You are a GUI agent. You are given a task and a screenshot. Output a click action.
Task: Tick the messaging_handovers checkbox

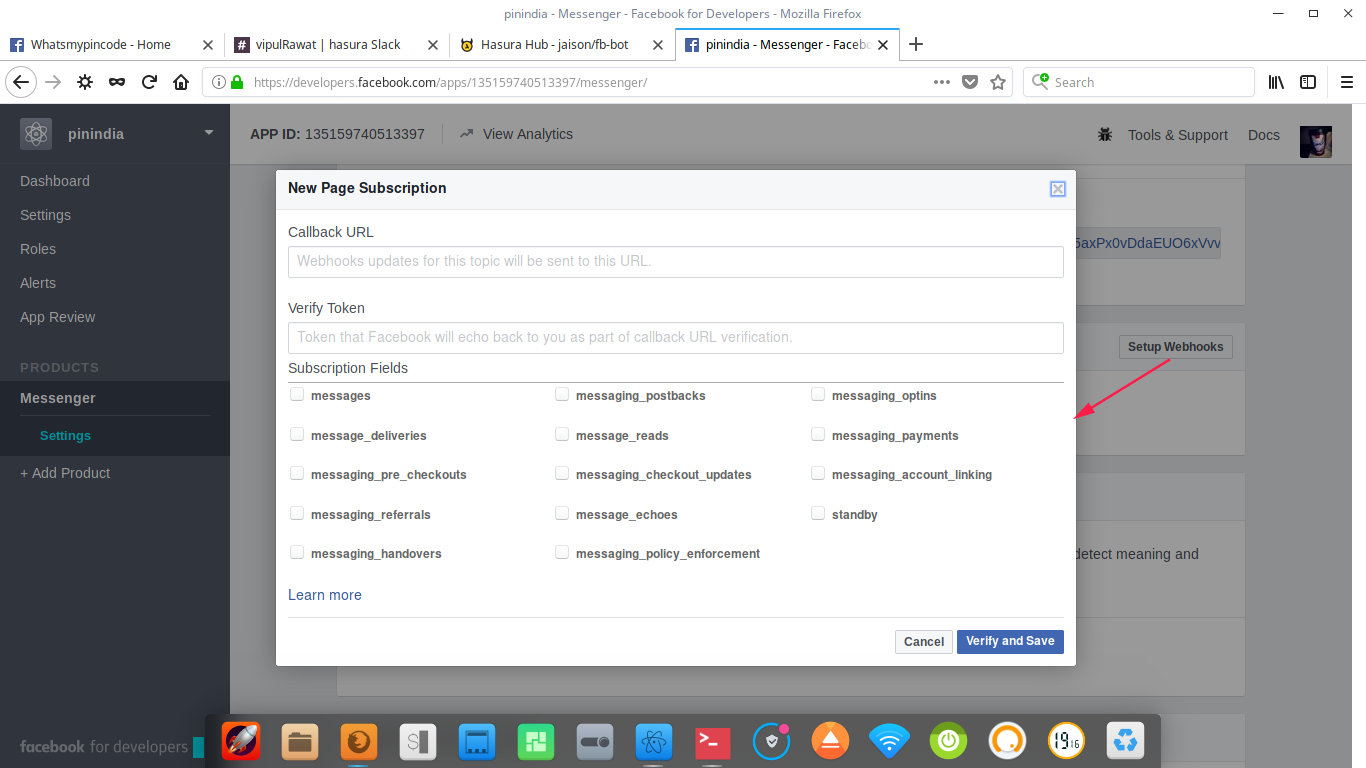297,552
